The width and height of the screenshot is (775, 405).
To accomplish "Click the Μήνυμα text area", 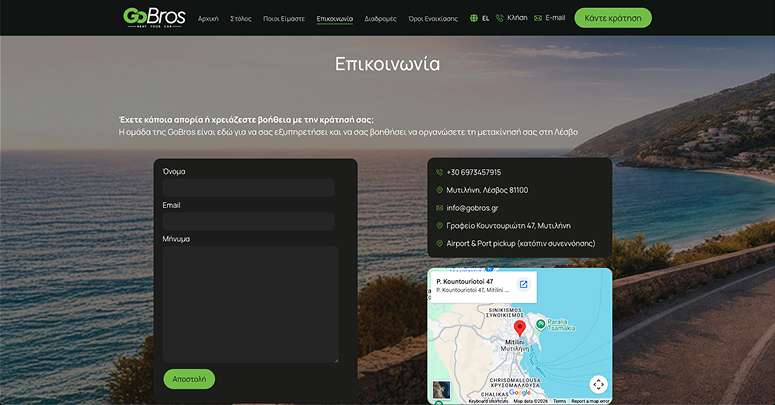I will 251,304.
